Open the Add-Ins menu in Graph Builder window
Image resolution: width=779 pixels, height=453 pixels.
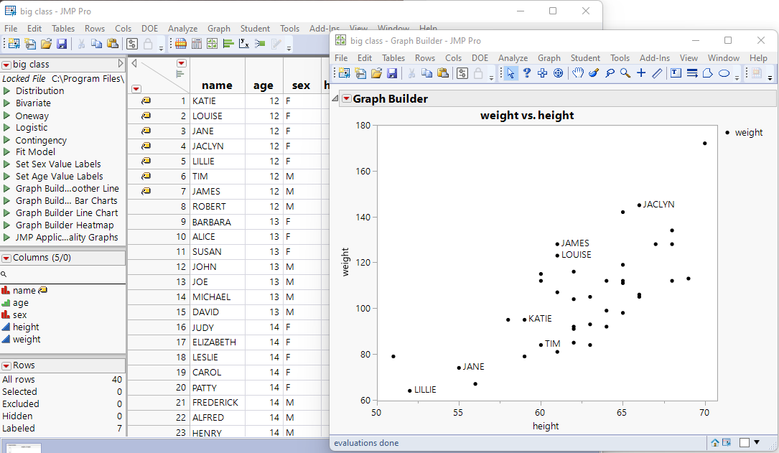point(654,58)
